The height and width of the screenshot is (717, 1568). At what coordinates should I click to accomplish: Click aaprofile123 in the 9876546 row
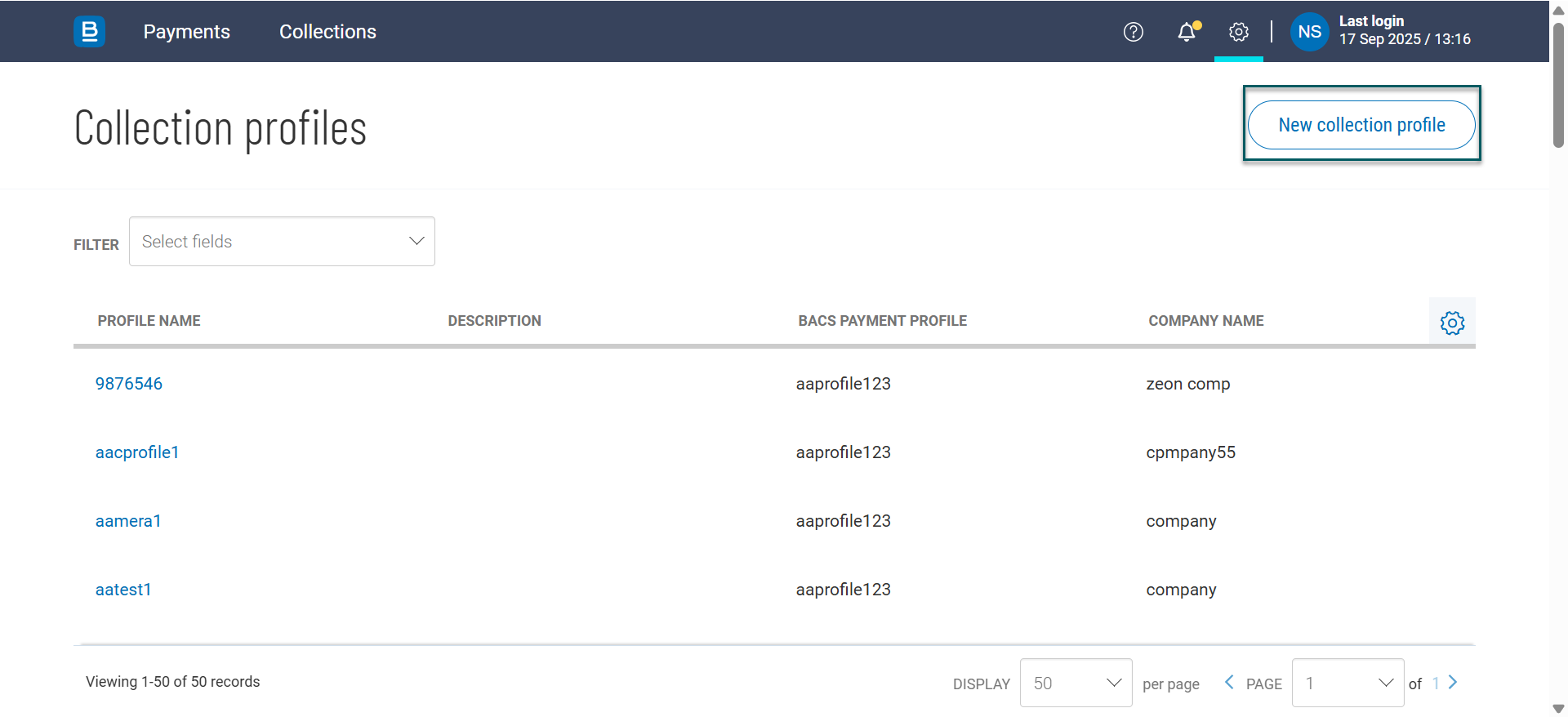843,384
